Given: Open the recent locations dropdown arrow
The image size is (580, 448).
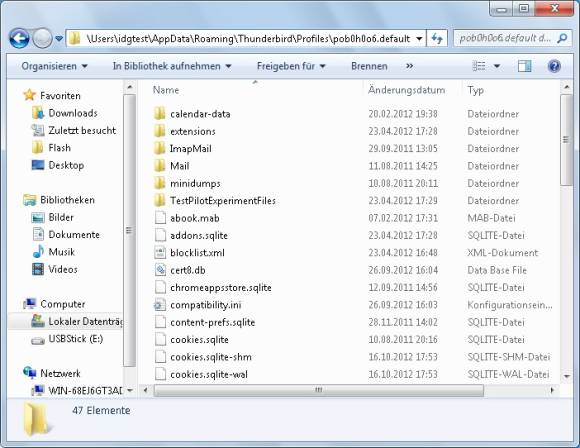Looking at the screenshot, I should 59,38.
